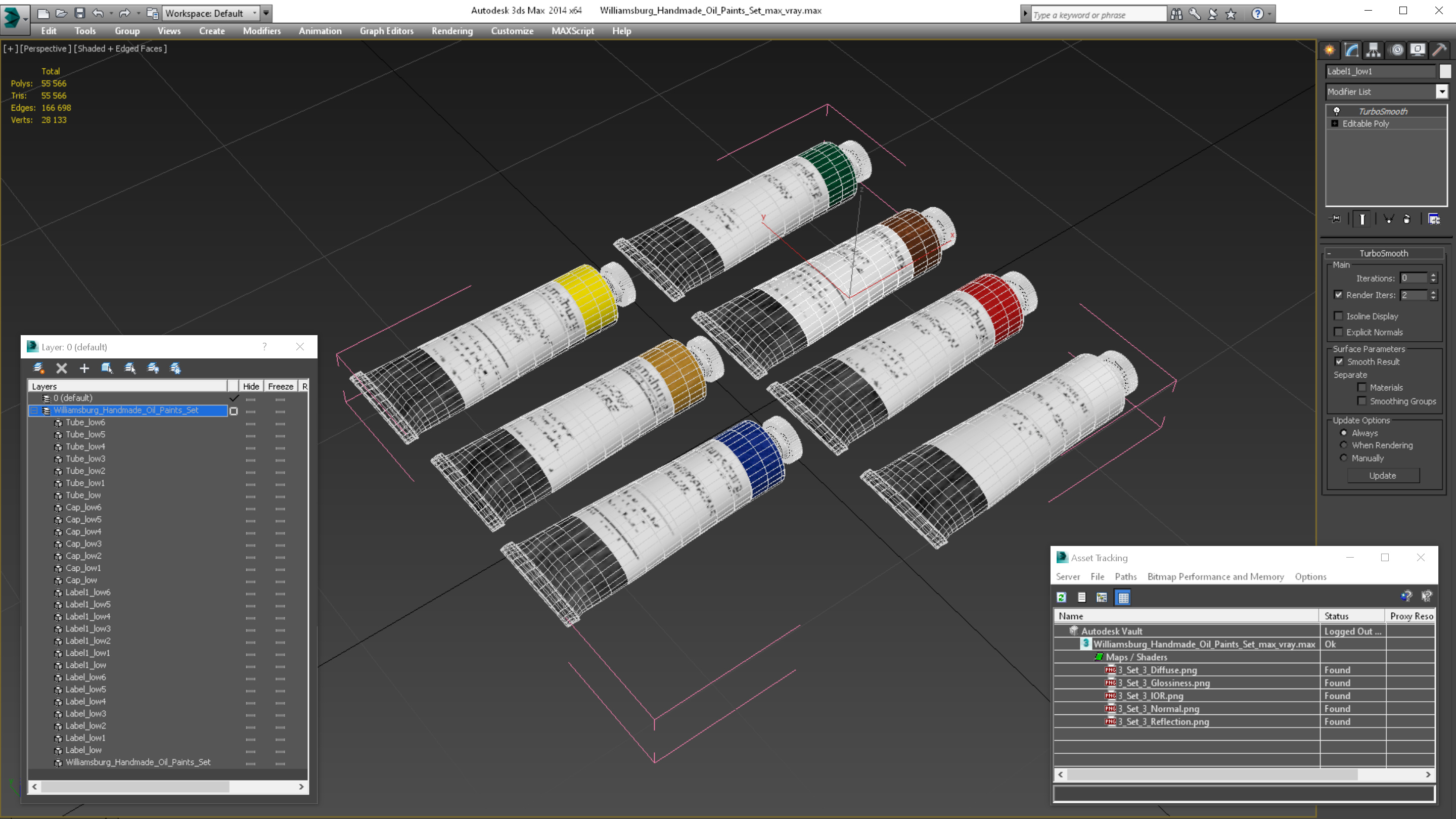Enable Separate by Materials checkbox

[1361, 387]
